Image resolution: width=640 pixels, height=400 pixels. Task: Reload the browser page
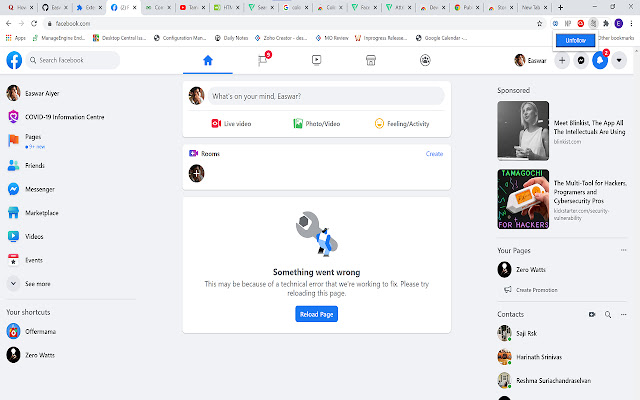pyautogui.click(x=34, y=24)
